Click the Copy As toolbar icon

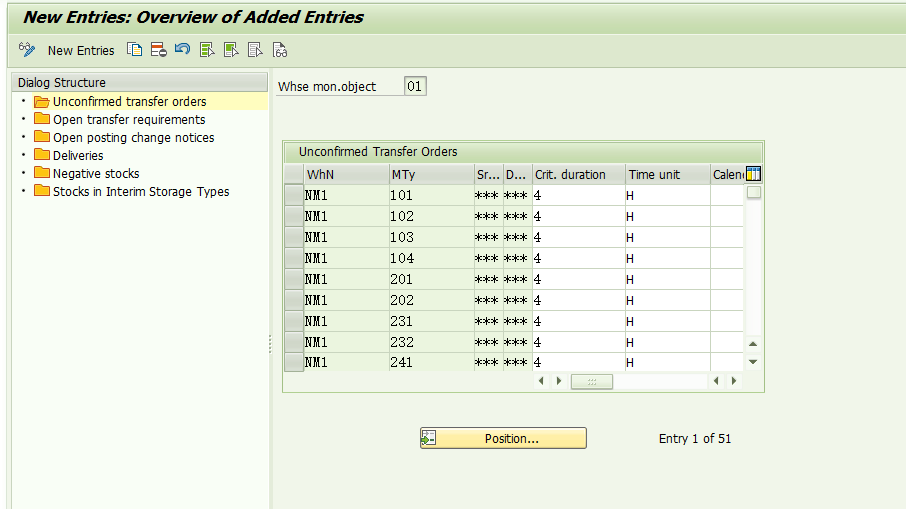click(x=134, y=50)
